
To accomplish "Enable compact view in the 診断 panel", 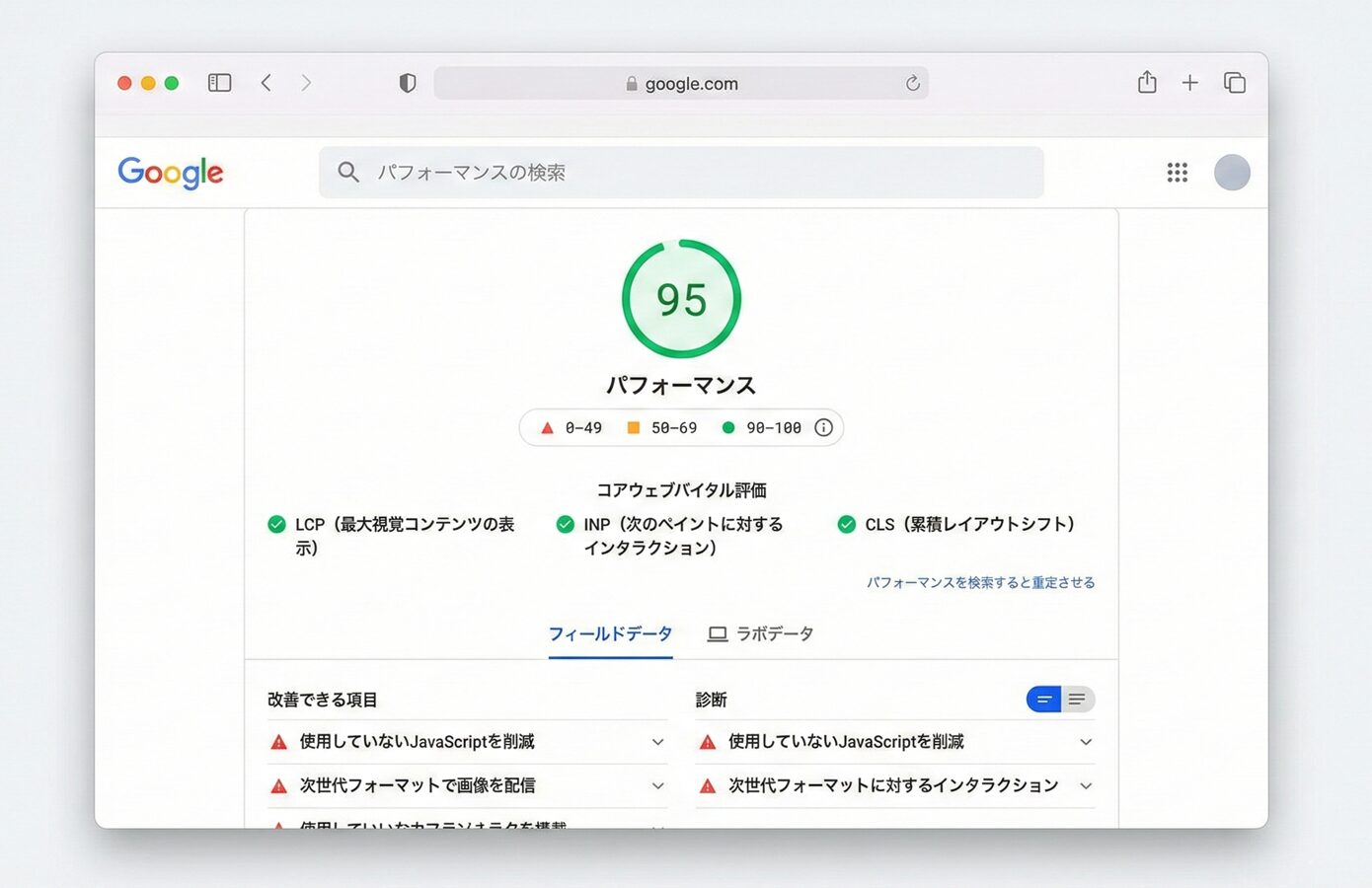I will (x=1043, y=699).
